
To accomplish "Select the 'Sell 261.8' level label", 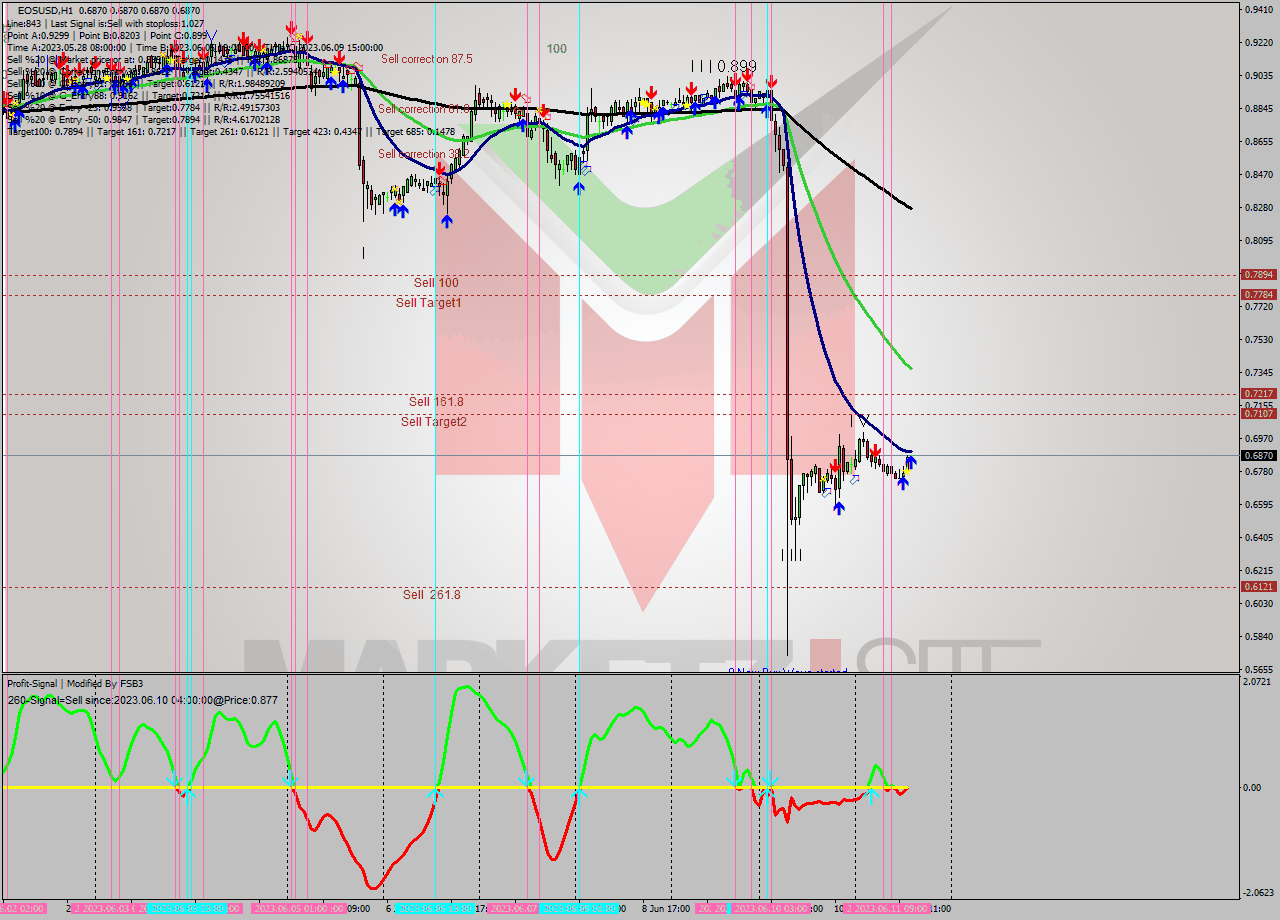I will pos(432,594).
